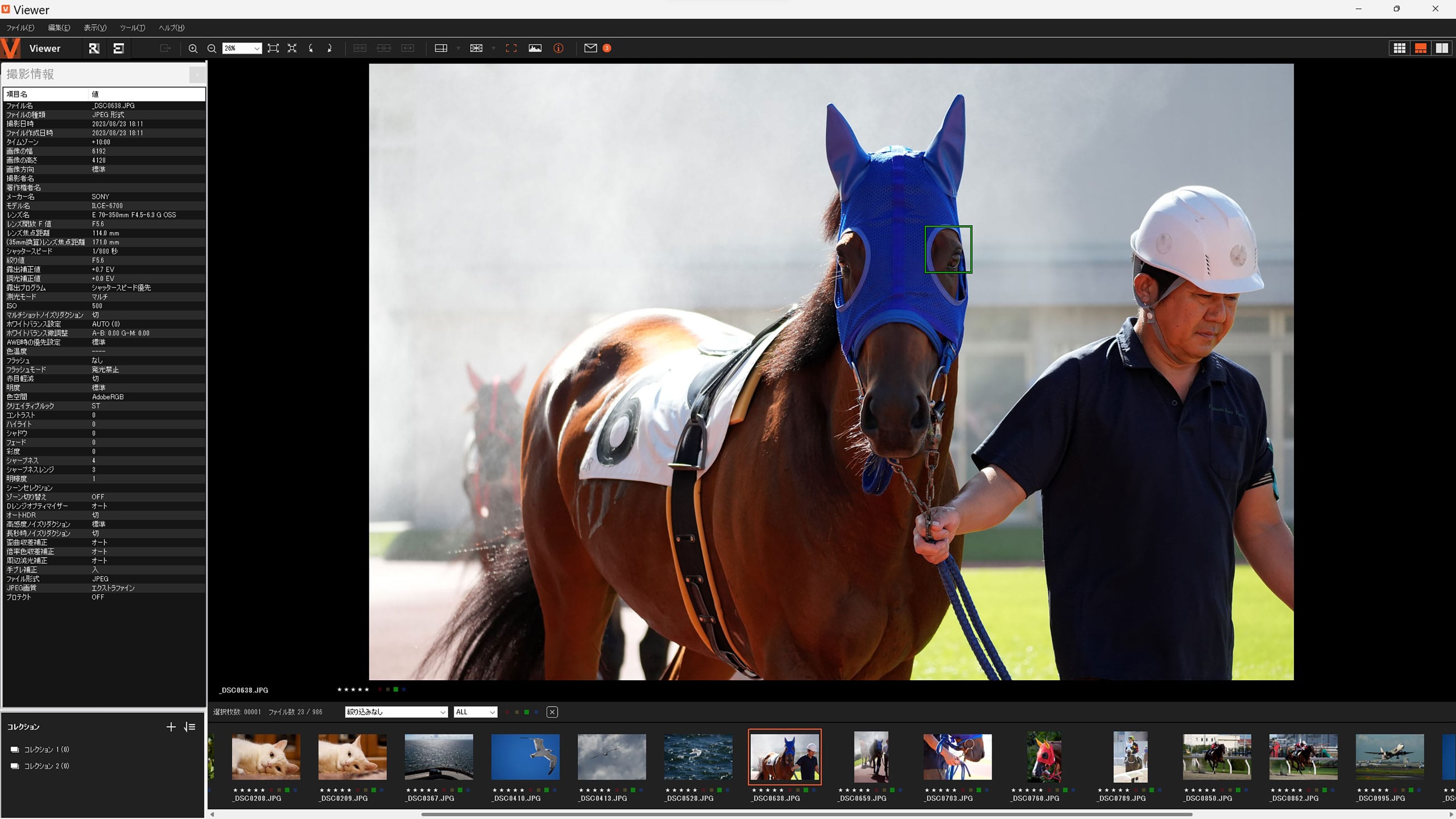Select thumbnail _DSC0209.JPG

click(352, 756)
